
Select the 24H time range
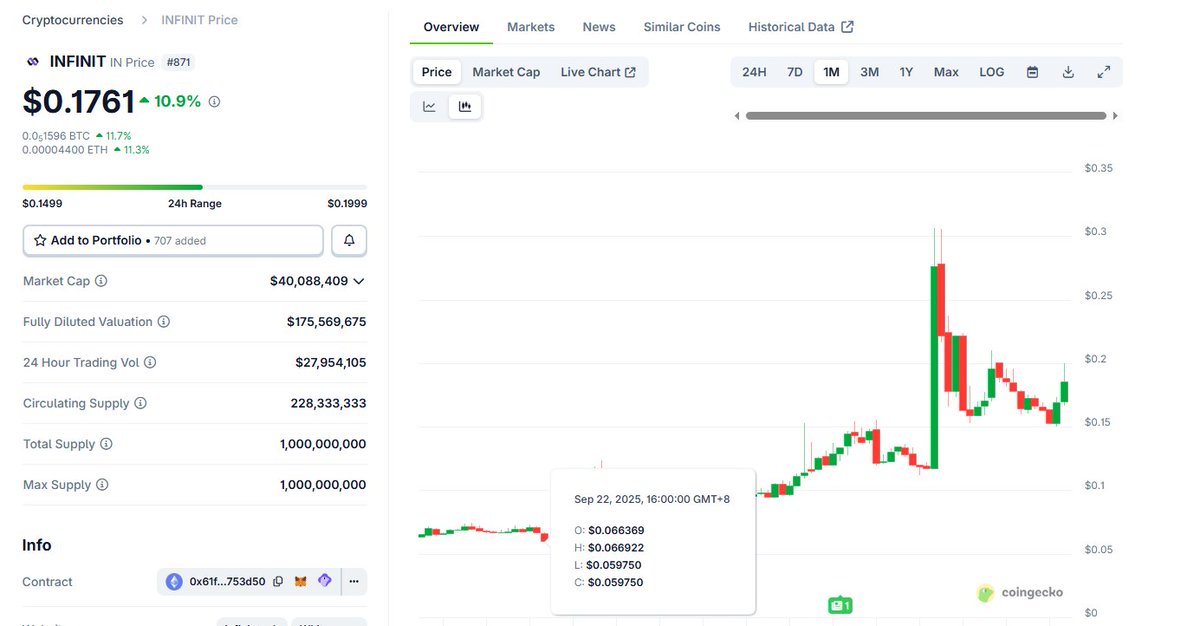(754, 72)
